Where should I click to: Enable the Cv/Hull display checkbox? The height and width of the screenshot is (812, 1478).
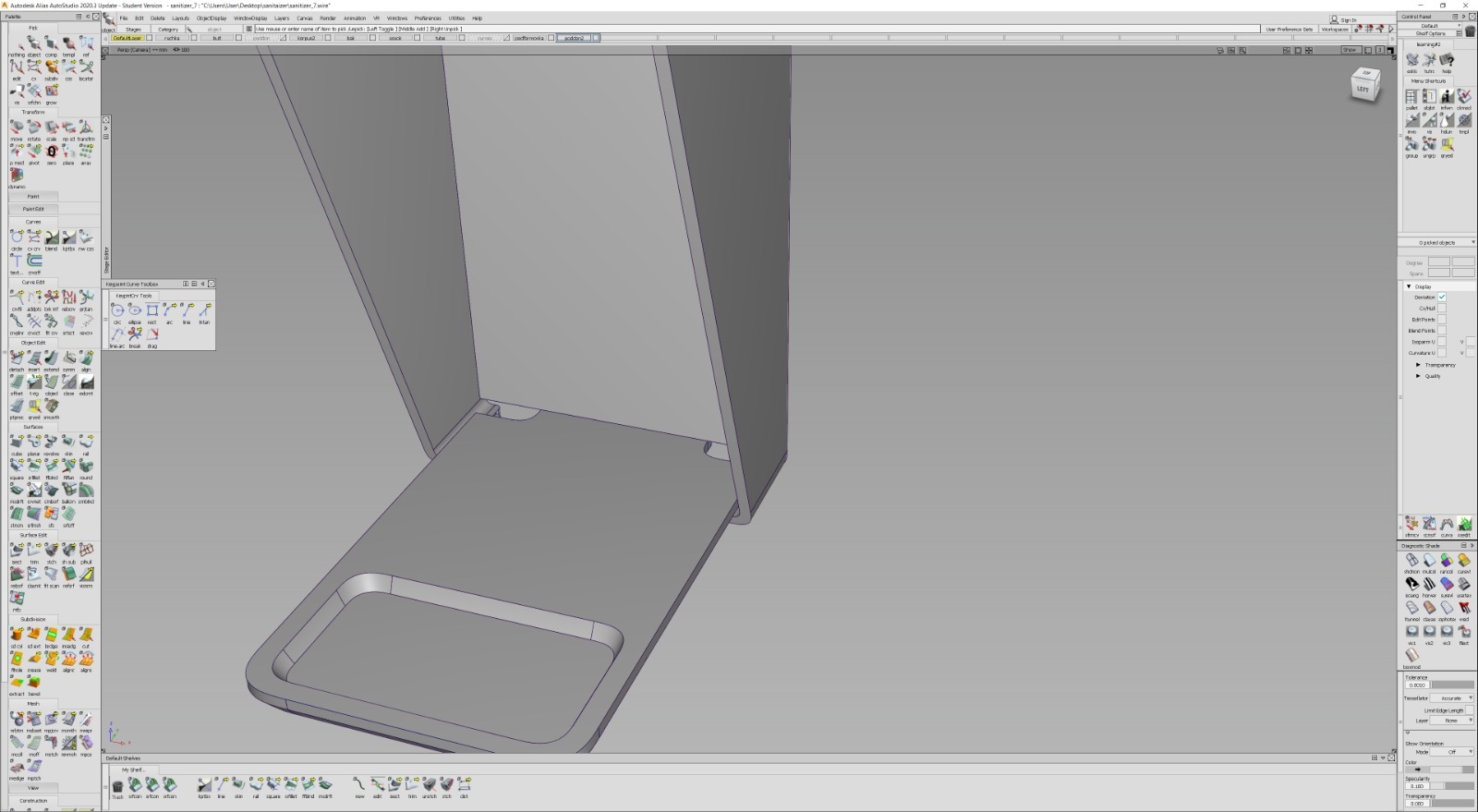tap(1442, 309)
